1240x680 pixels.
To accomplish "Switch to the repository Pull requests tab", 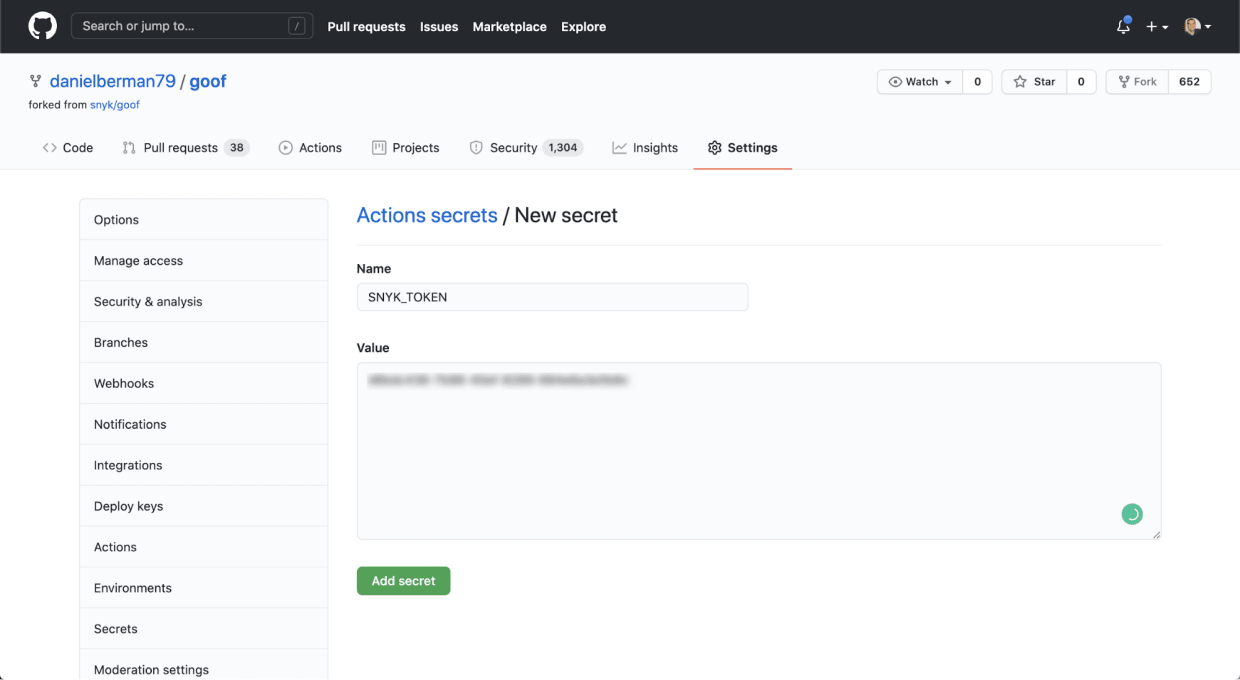I will 185,148.
